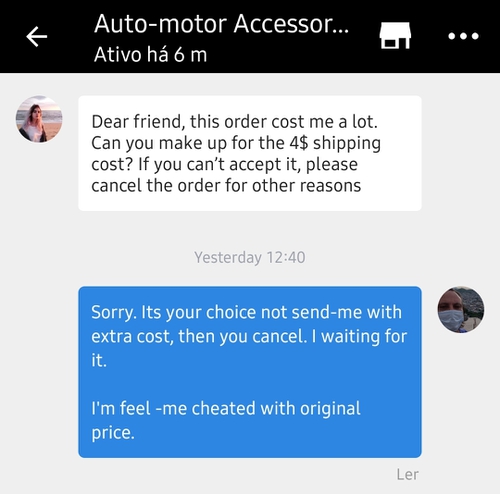Tap the word 'price.' in blue bubble
The height and width of the screenshot is (494, 500).
coord(113,433)
